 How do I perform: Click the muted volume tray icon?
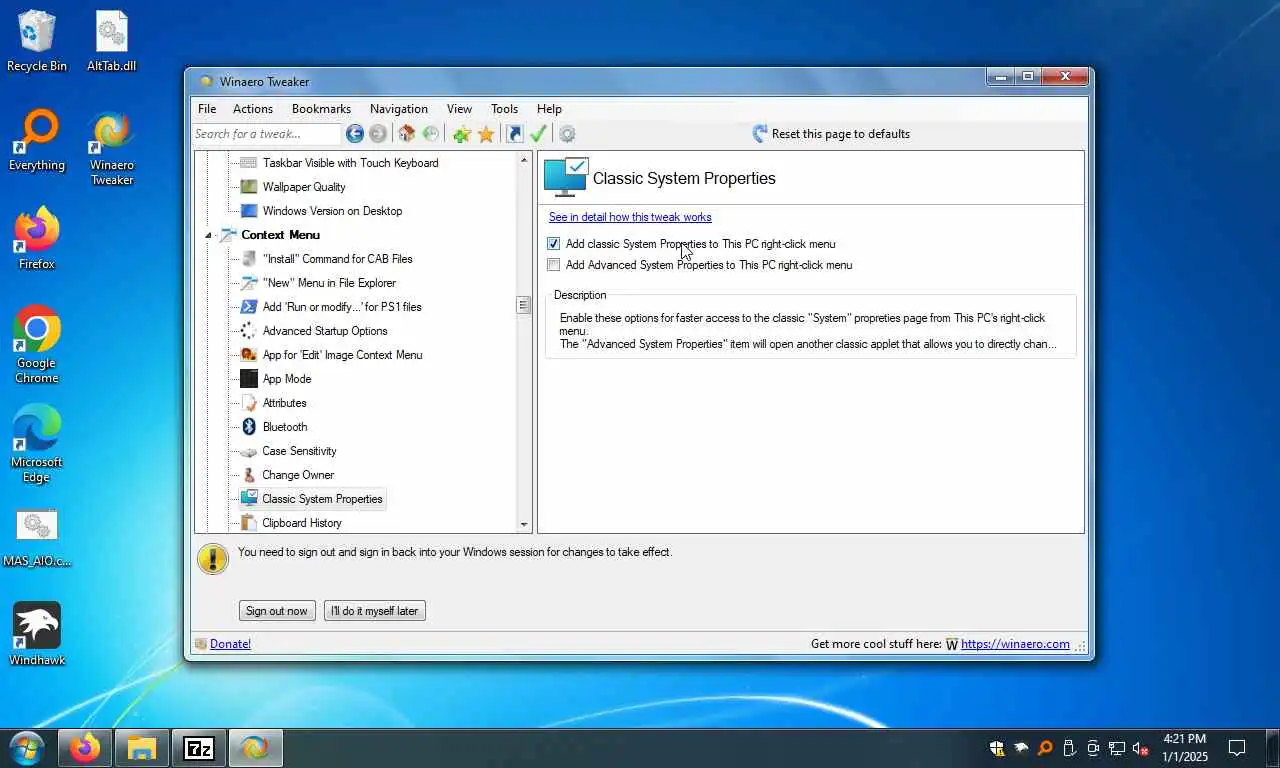1140,748
